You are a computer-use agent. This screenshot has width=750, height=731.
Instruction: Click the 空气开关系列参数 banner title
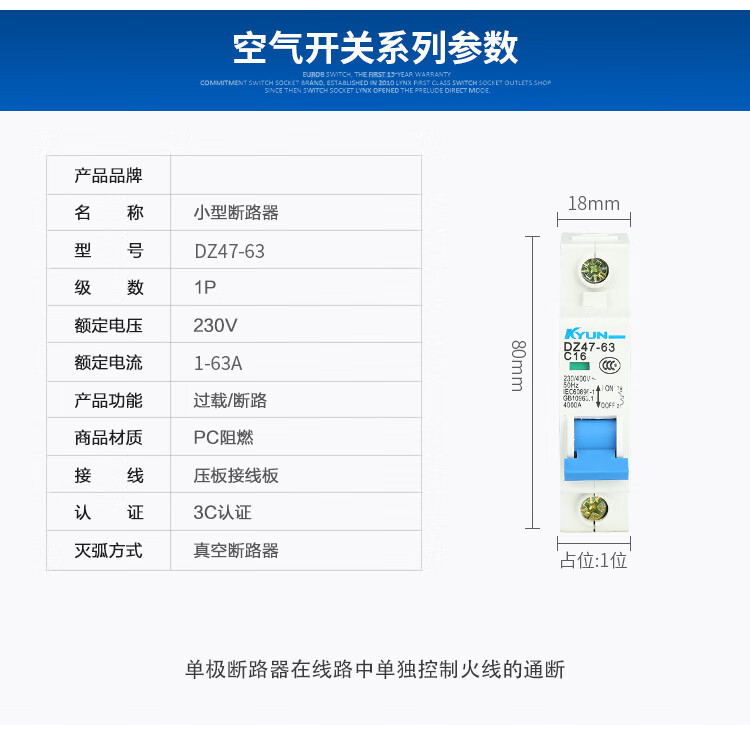(x=375, y=47)
